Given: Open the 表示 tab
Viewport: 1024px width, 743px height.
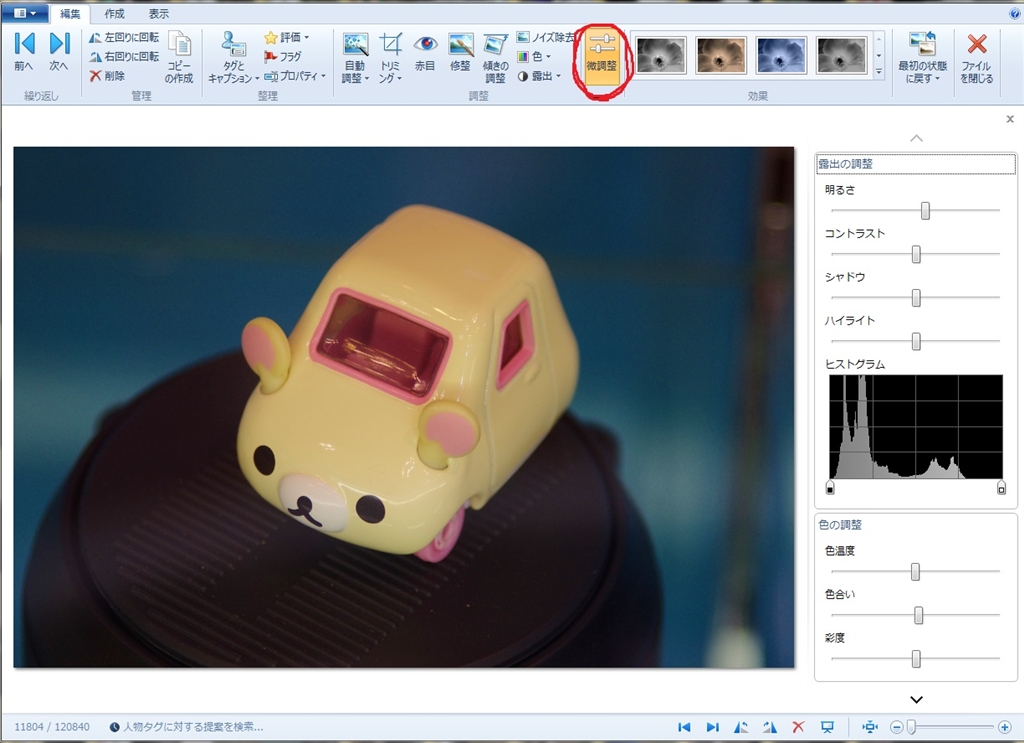Looking at the screenshot, I should 158,14.
